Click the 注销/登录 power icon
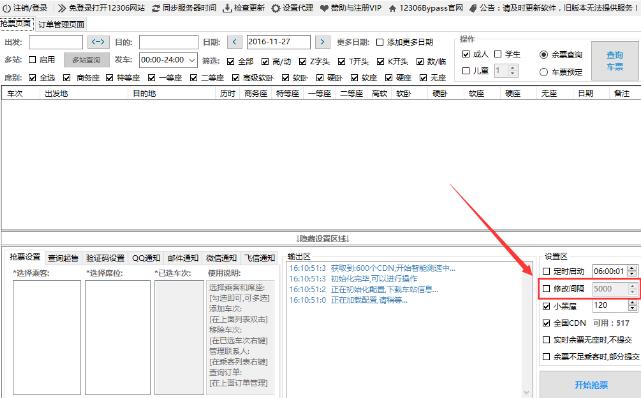The image size is (641, 398). tap(7, 8)
